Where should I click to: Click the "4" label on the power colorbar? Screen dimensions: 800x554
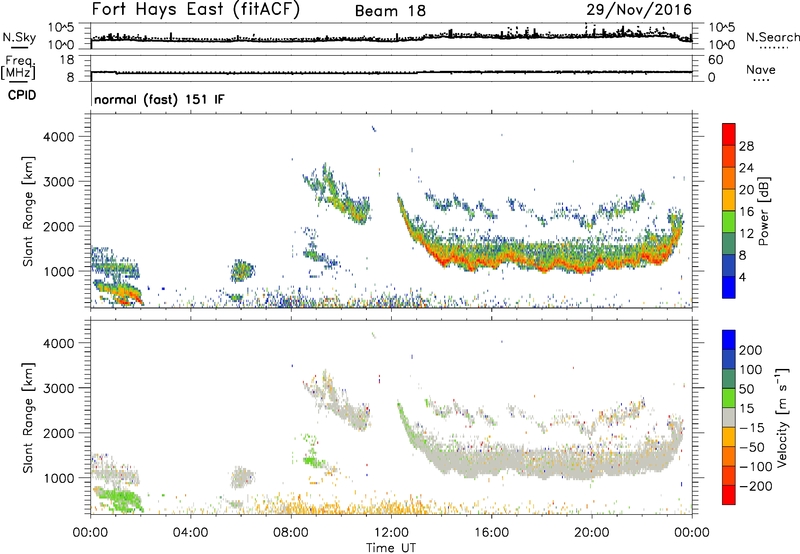click(743, 277)
